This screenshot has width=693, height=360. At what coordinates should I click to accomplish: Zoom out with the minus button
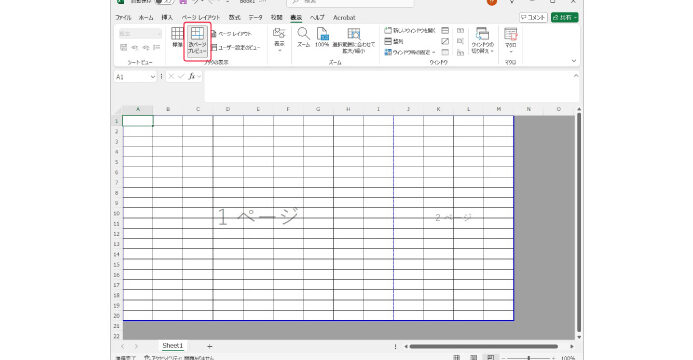point(504,358)
